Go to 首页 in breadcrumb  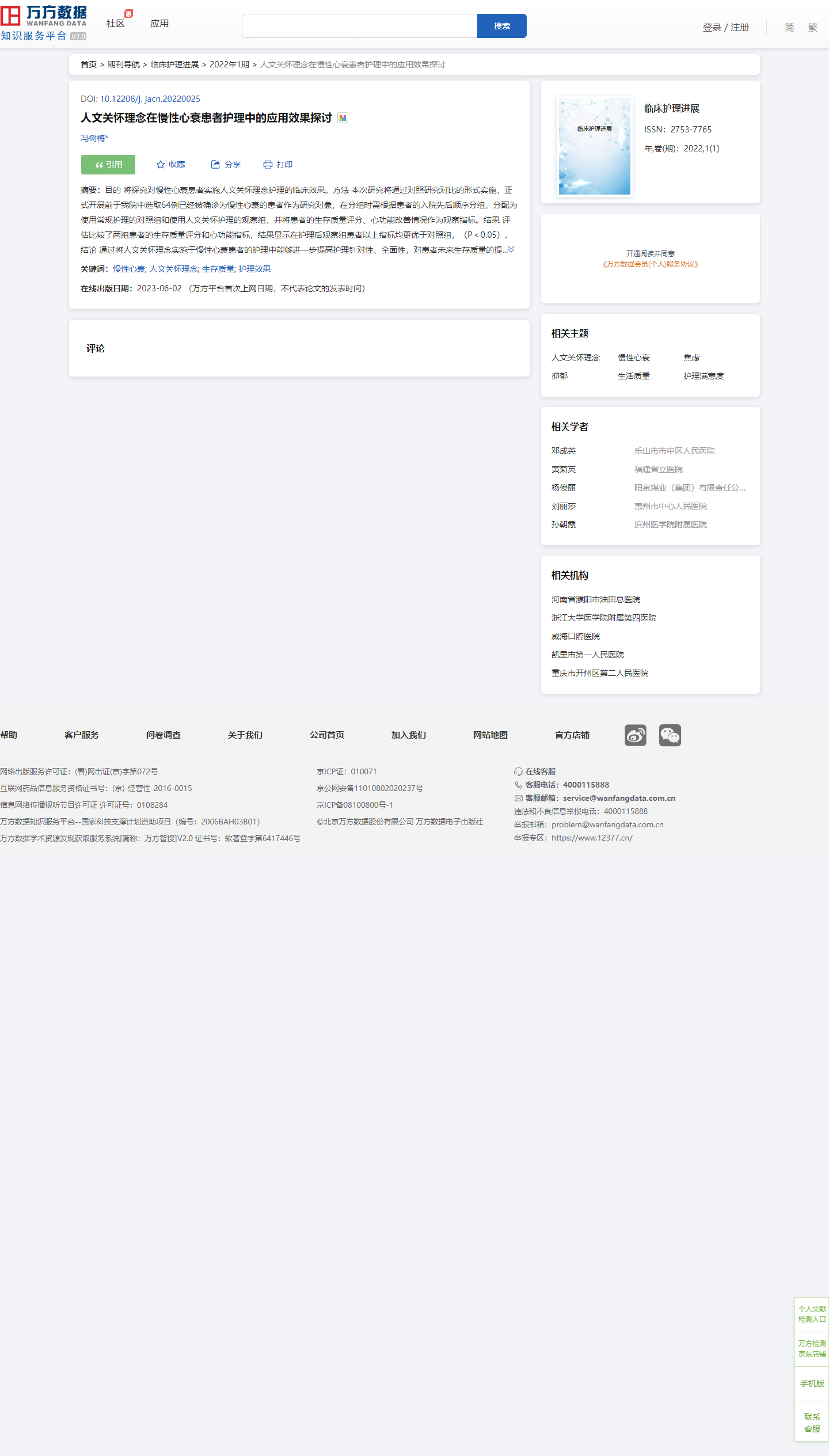pos(89,64)
